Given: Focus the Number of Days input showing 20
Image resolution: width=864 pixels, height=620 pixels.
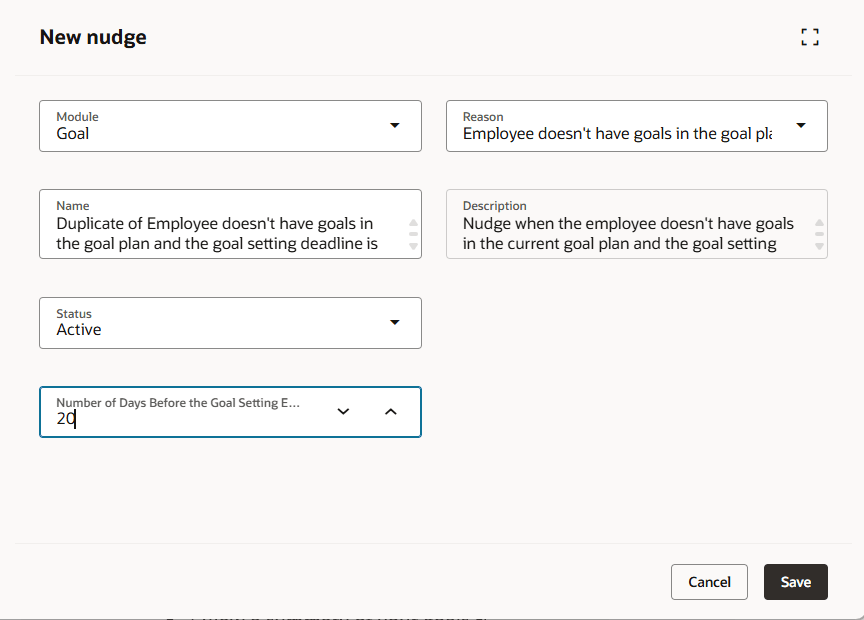Looking at the screenshot, I should (x=180, y=420).
